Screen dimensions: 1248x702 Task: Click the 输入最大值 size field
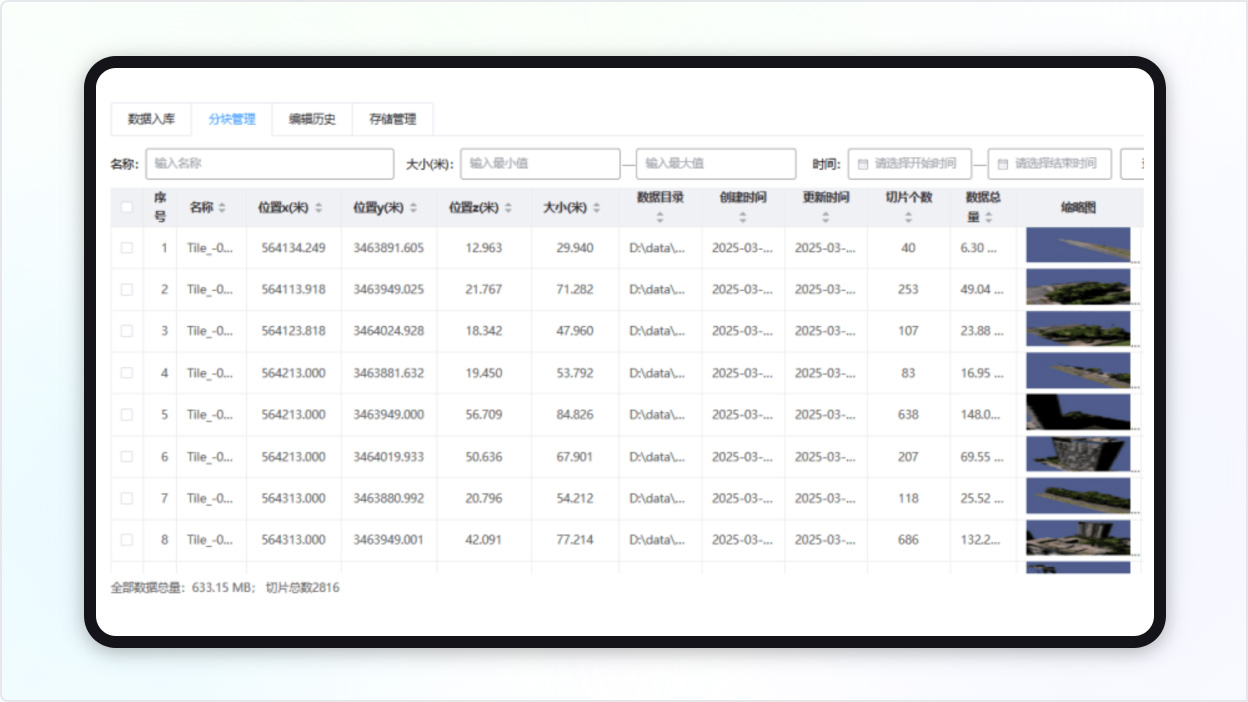coord(716,164)
